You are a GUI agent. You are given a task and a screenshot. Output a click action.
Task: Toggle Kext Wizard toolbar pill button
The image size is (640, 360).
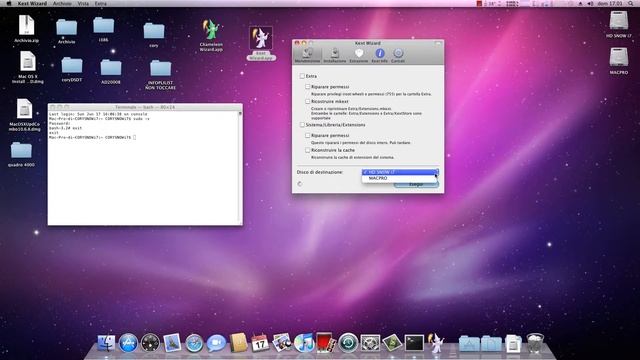tap(438, 43)
